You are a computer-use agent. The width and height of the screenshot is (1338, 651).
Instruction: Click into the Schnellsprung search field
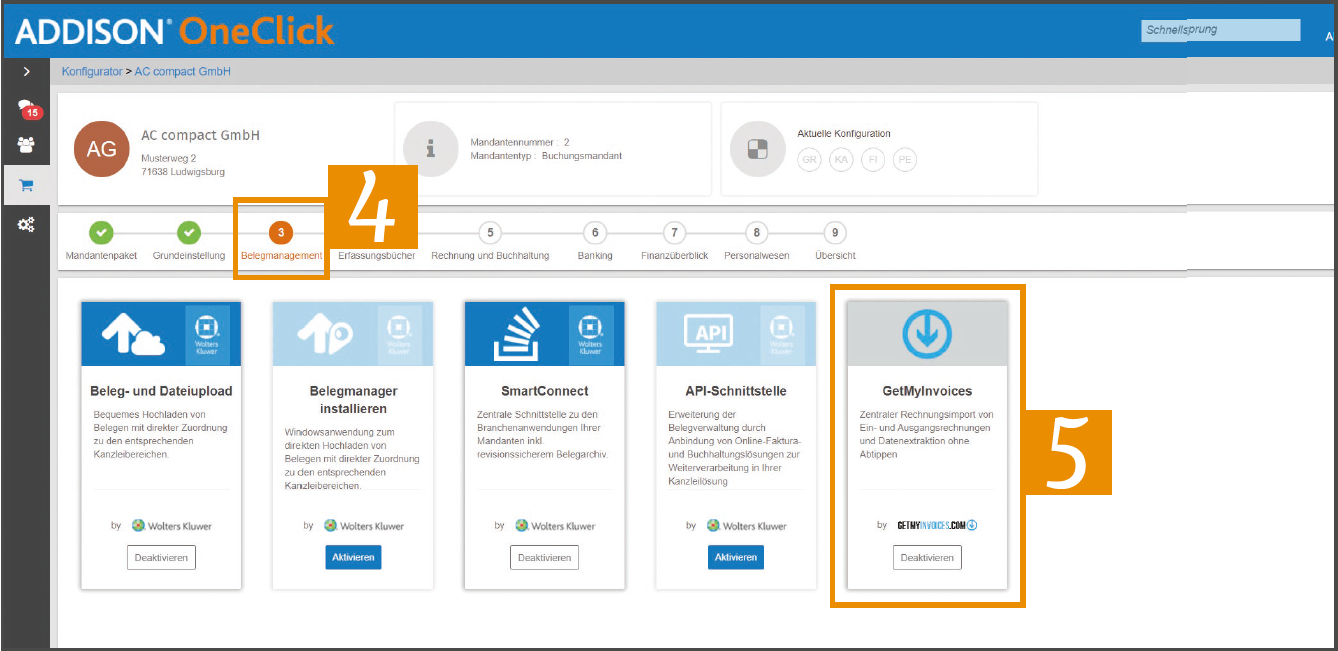click(1220, 30)
